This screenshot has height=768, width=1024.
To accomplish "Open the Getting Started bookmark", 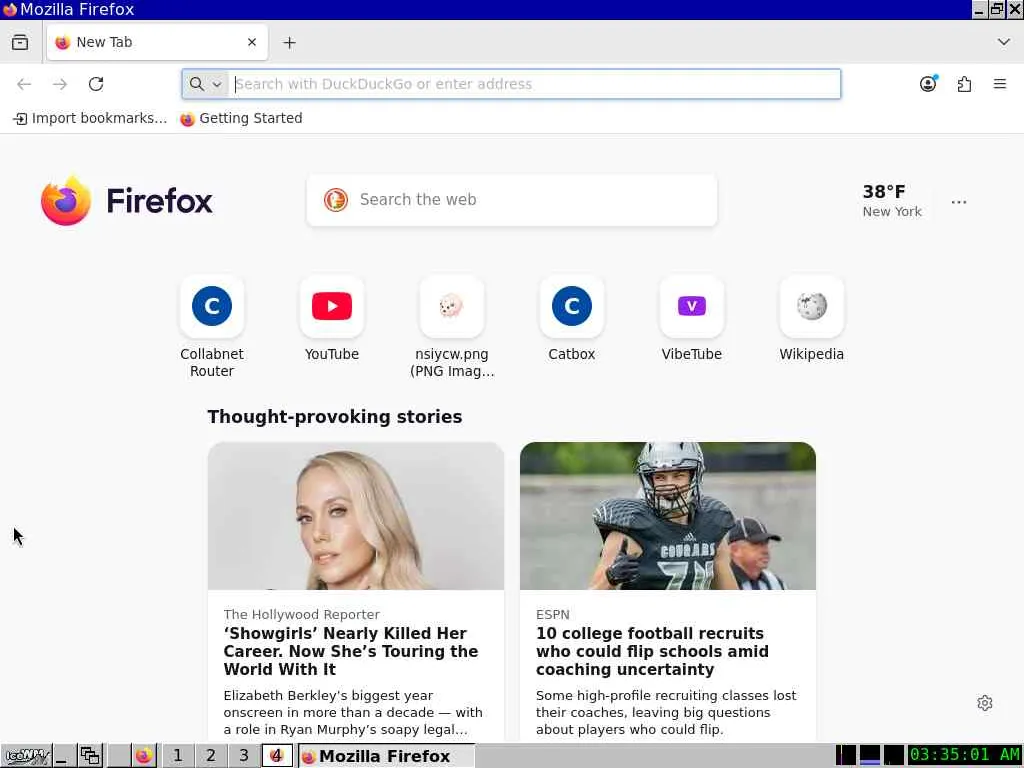I will pos(241,118).
